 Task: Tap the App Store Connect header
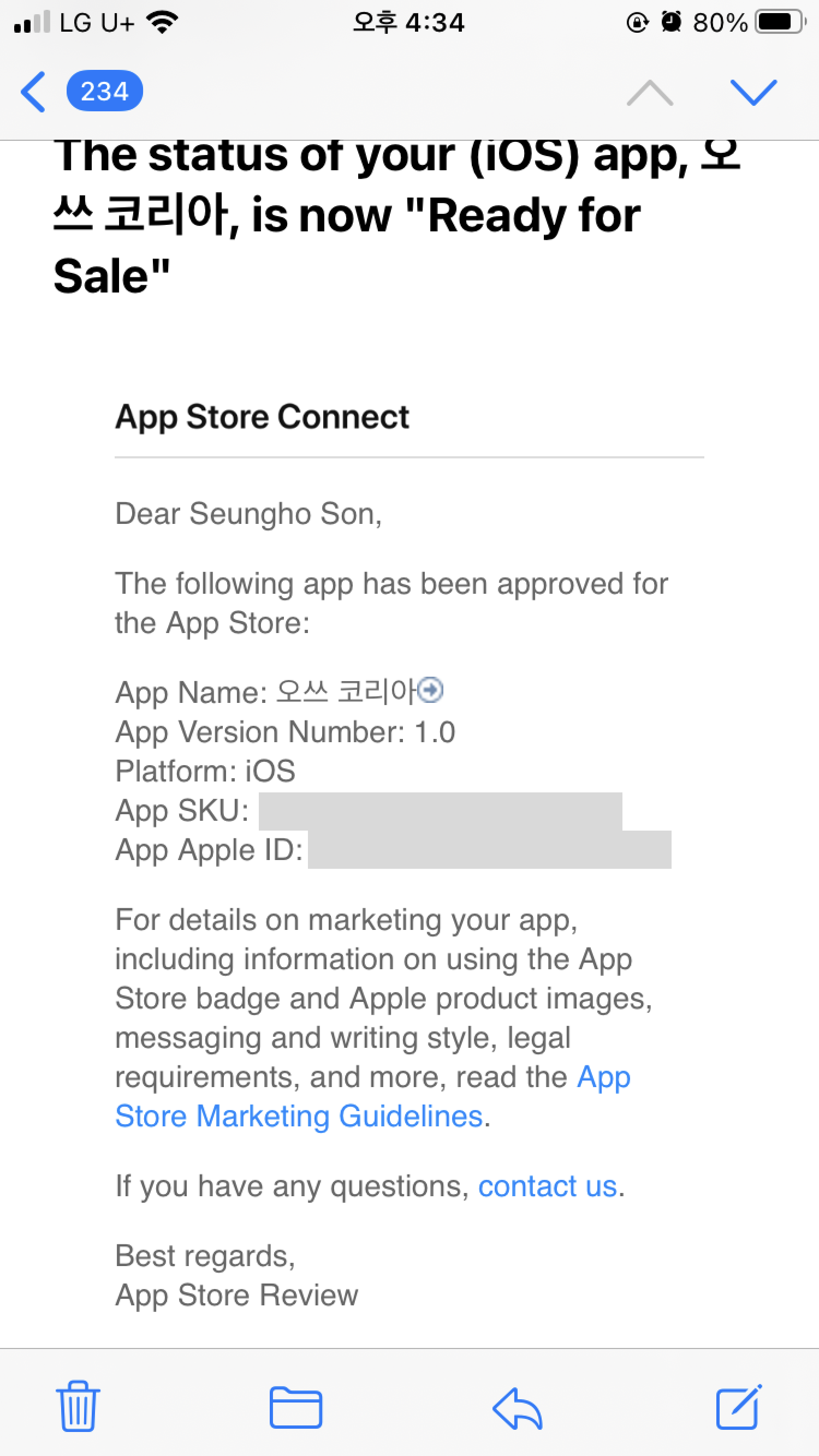[x=262, y=417]
